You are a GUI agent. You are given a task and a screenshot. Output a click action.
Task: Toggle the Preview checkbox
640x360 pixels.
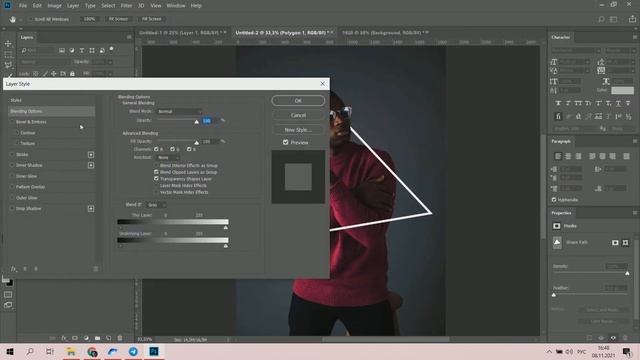click(286, 142)
